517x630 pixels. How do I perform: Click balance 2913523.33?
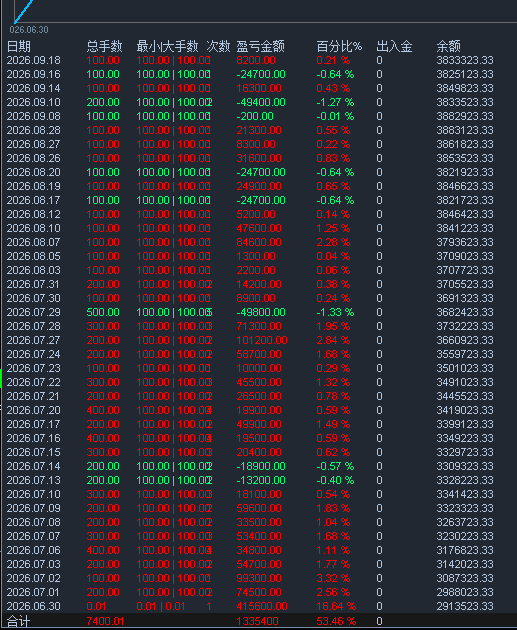click(465, 606)
